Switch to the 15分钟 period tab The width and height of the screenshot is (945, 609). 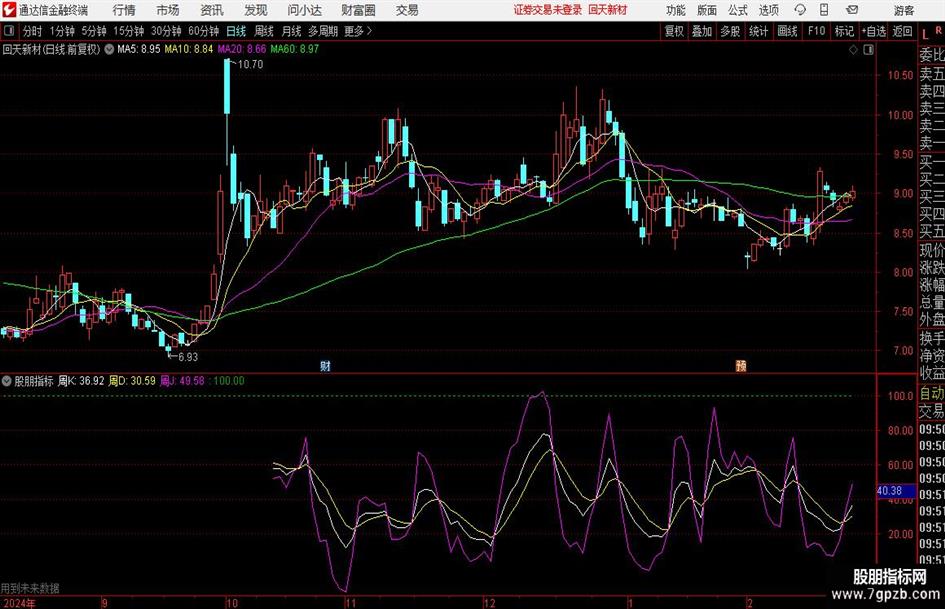(128, 31)
